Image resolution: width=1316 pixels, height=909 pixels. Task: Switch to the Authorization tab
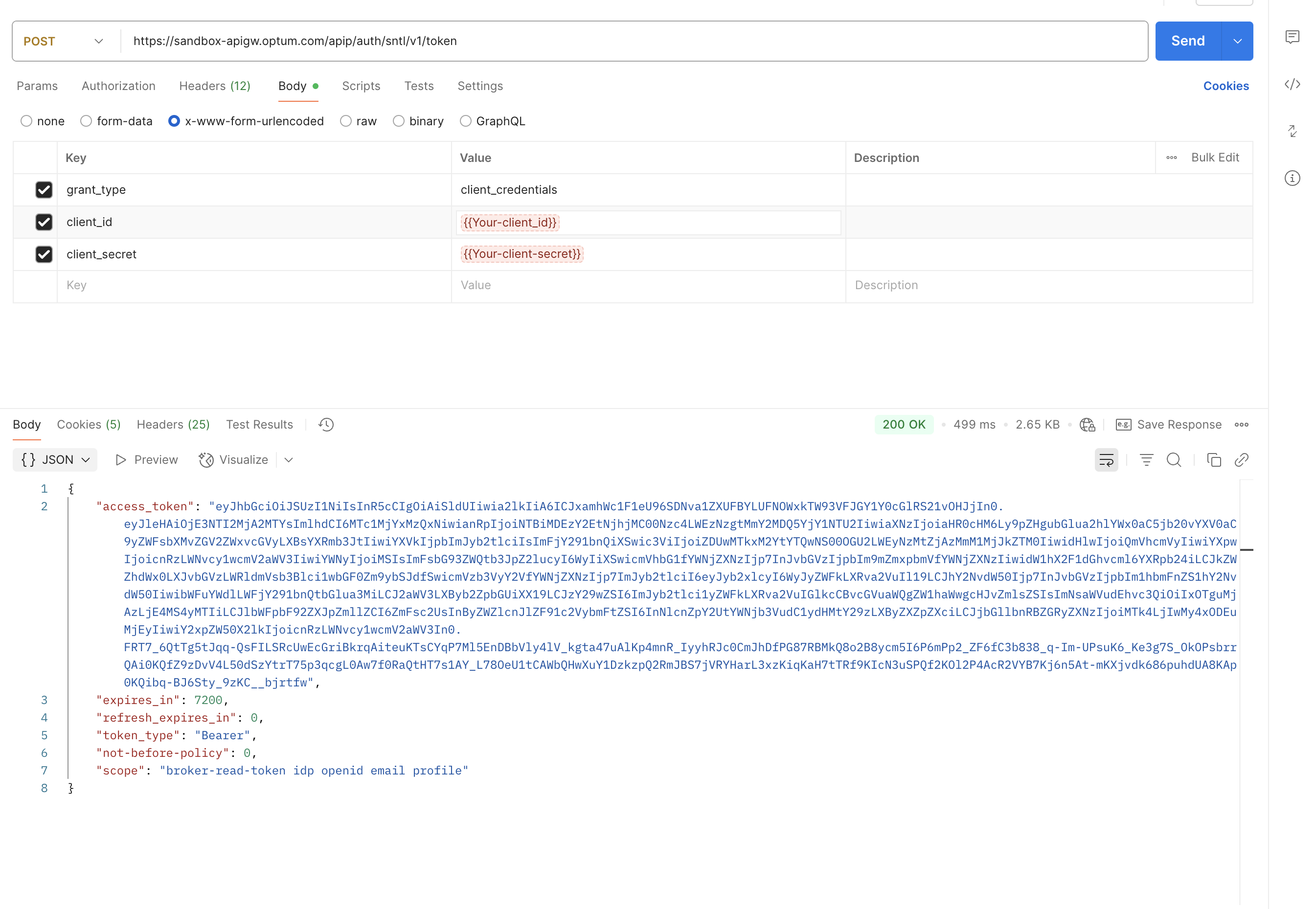pyautogui.click(x=118, y=86)
